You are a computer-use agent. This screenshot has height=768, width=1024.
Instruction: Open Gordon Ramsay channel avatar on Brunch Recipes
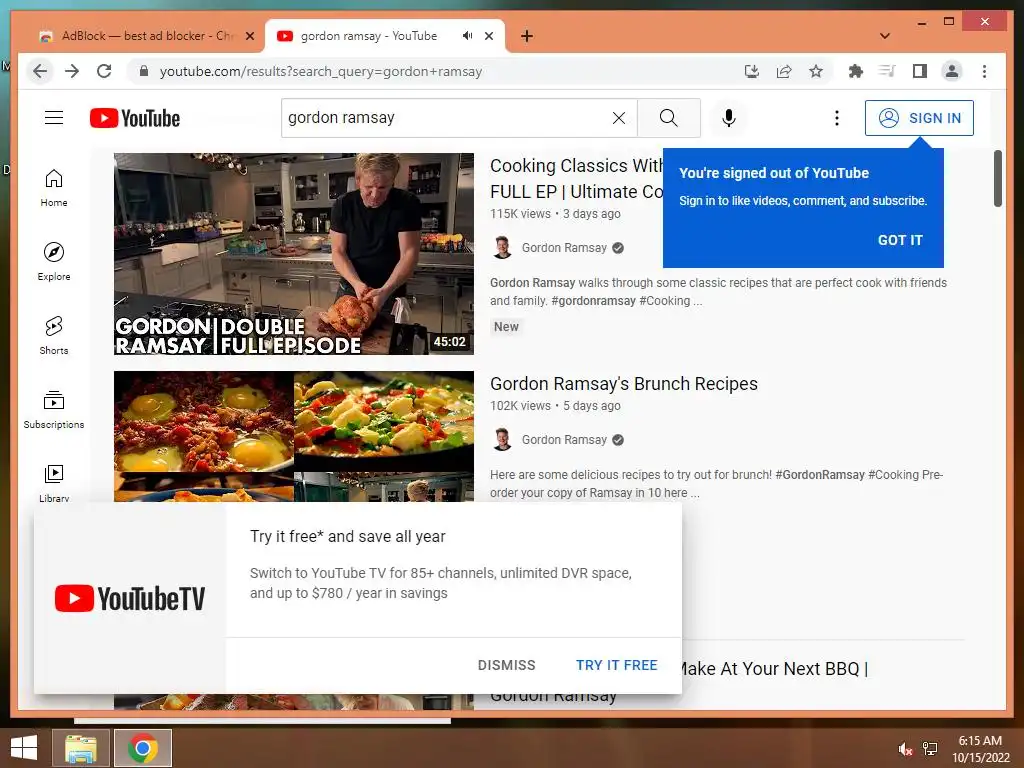pyautogui.click(x=502, y=440)
